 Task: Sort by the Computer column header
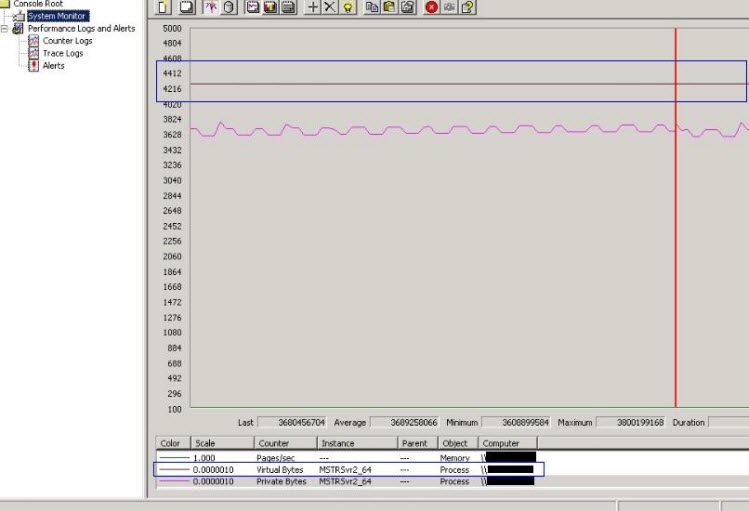coord(507,443)
